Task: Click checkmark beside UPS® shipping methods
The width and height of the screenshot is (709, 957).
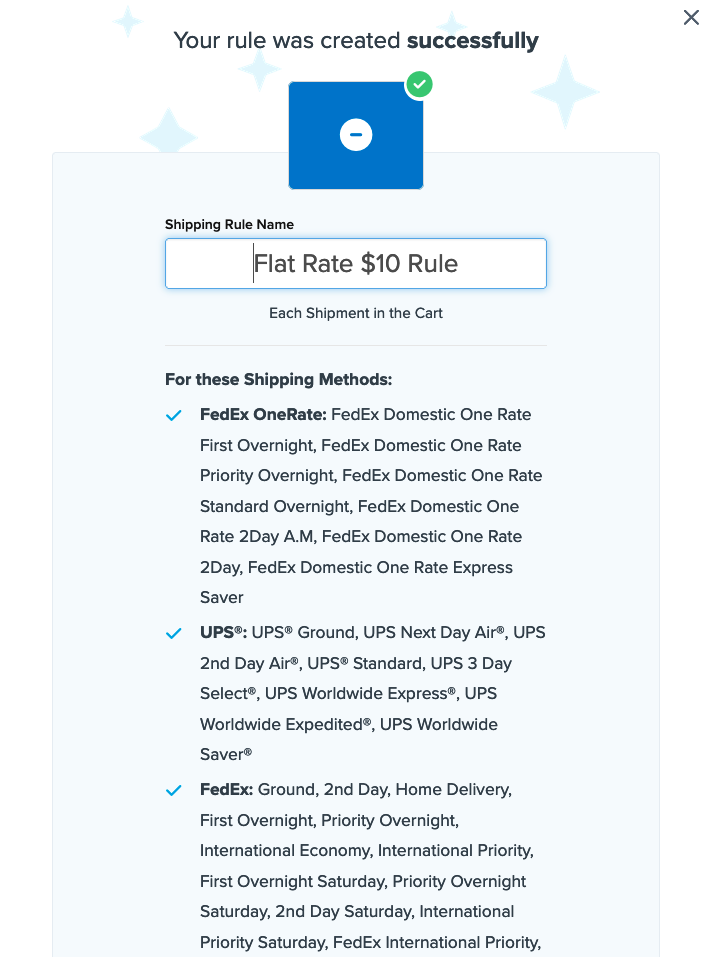Action: click(x=175, y=633)
